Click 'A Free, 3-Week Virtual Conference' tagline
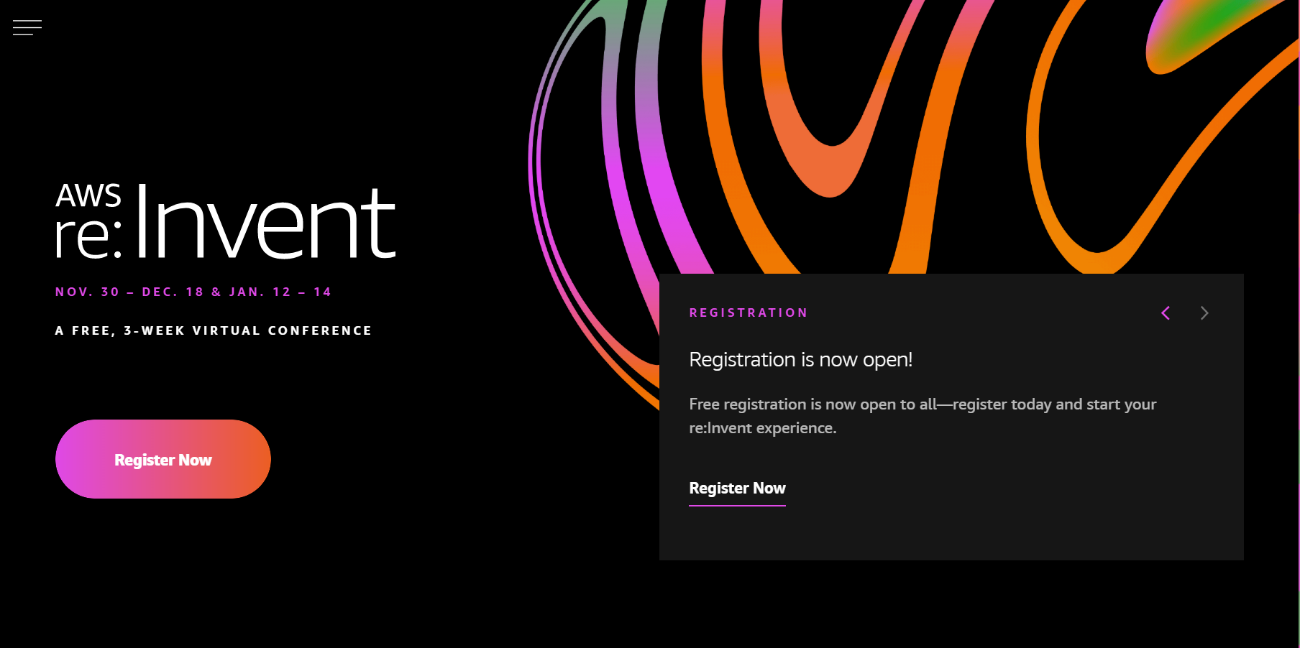 pos(214,330)
